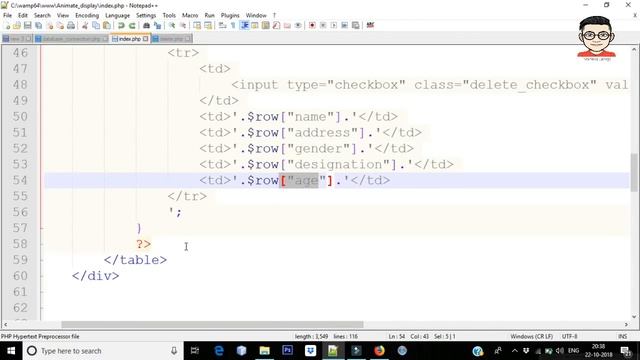The width and height of the screenshot is (640, 360).
Task: Click the horizontal scrollbar thumb
Action: click(x=212, y=324)
